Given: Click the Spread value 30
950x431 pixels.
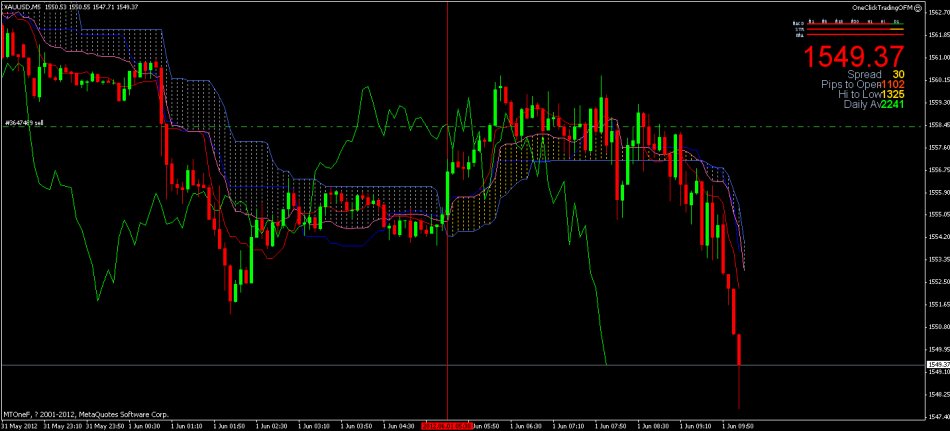Looking at the screenshot, I should [x=899, y=74].
